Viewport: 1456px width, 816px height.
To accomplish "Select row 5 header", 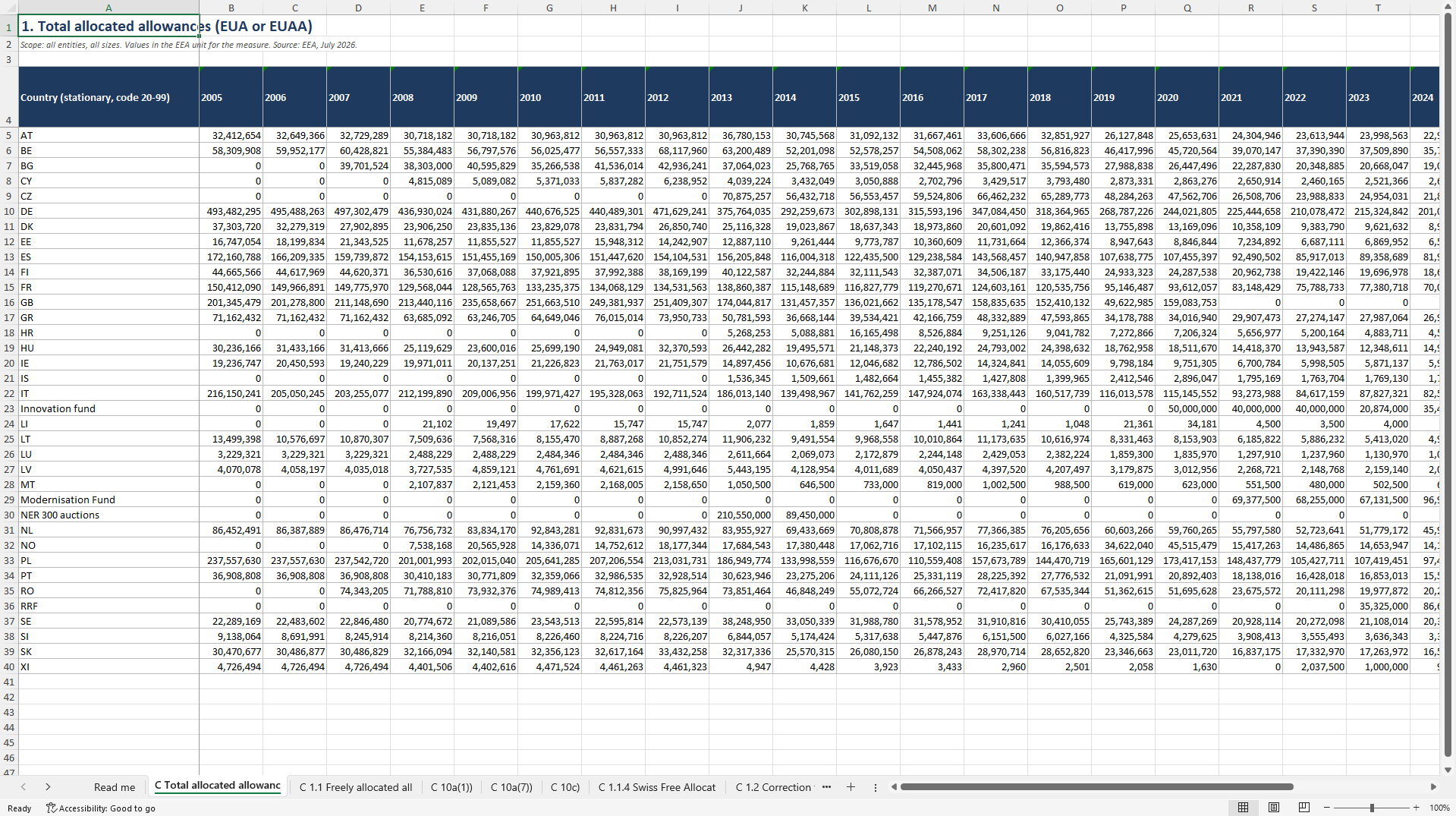I will click(x=9, y=135).
